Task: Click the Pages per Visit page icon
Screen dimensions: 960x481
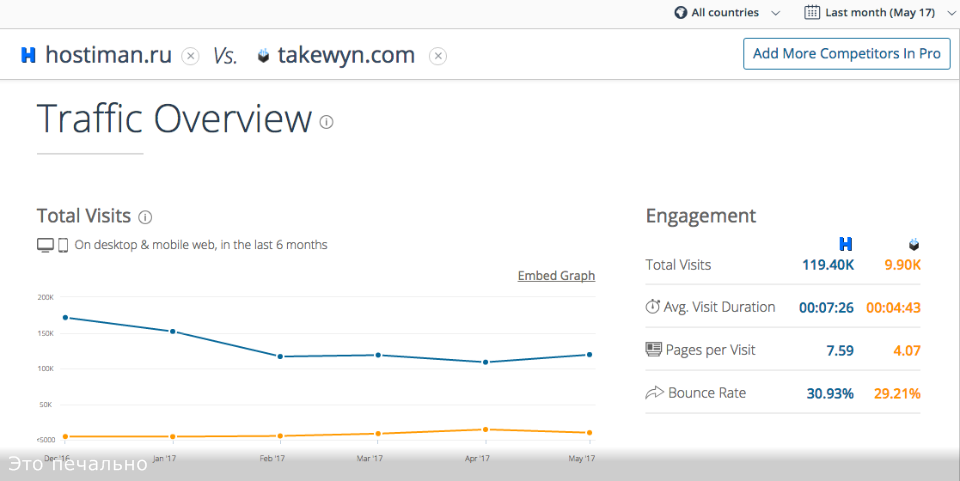Action: tap(654, 349)
